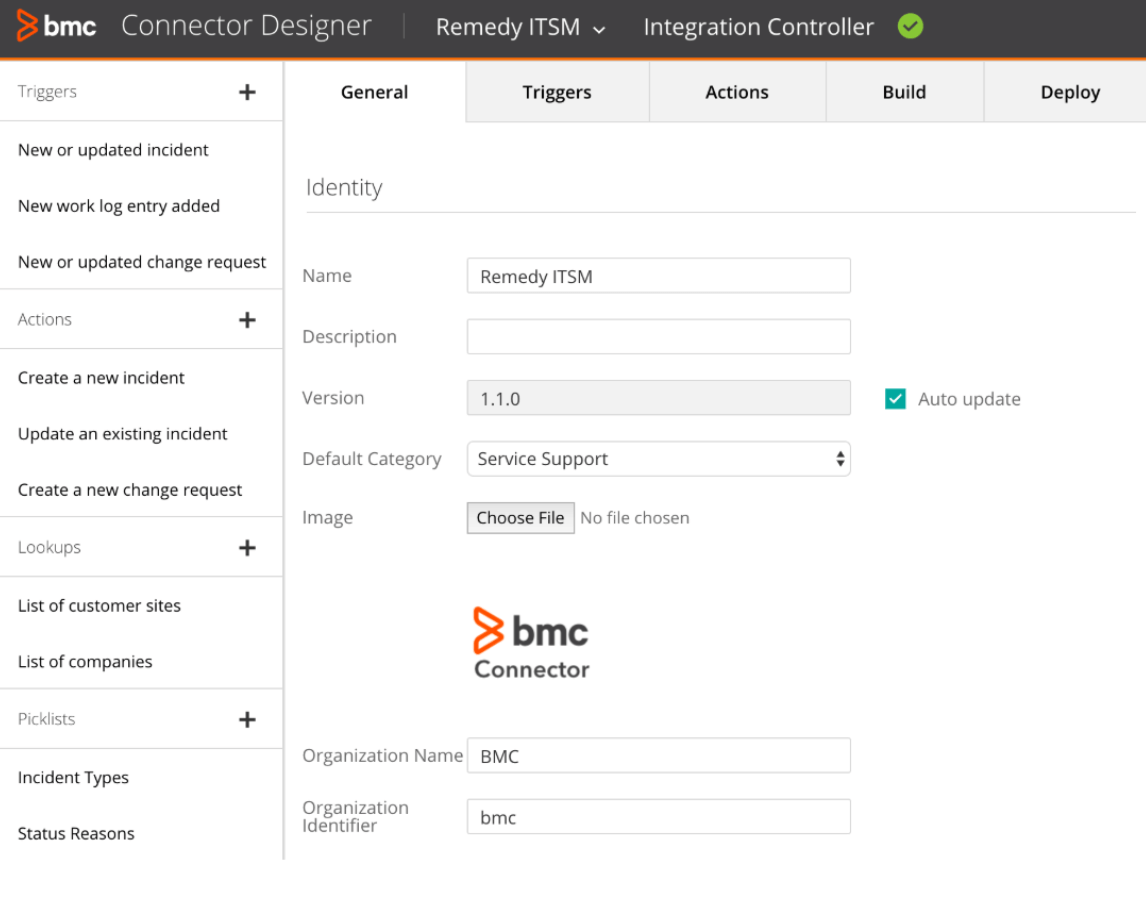The width and height of the screenshot is (1146, 904).
Task: Add a new action with plus icon
Action: [247, 320]
